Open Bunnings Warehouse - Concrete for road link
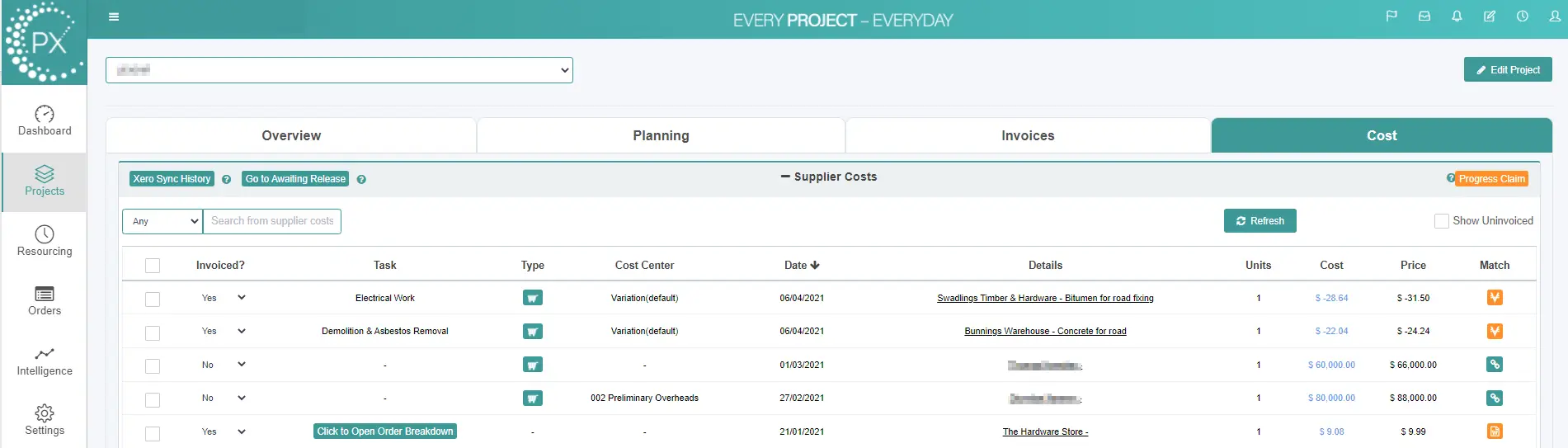1568x448 pixels. coord(1045,332)
